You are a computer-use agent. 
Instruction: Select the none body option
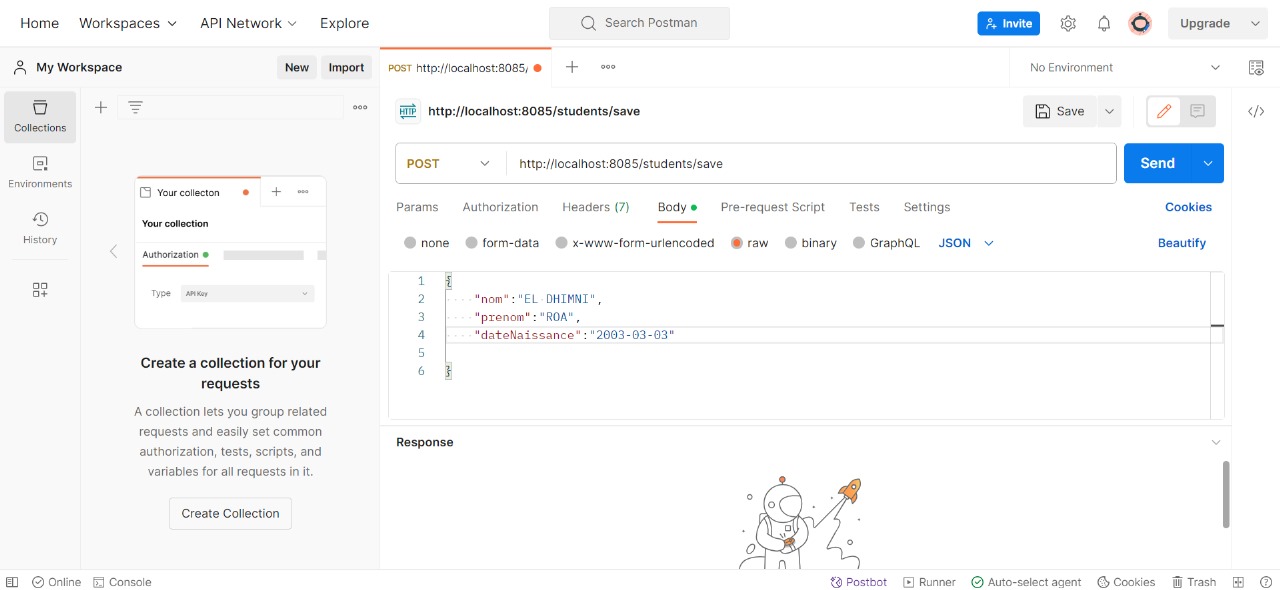[x=427, y=242]
